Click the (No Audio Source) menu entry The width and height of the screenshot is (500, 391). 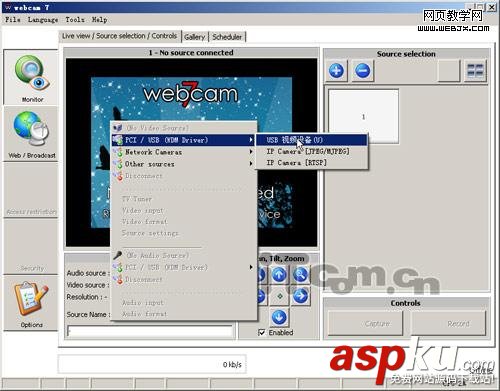184,256
